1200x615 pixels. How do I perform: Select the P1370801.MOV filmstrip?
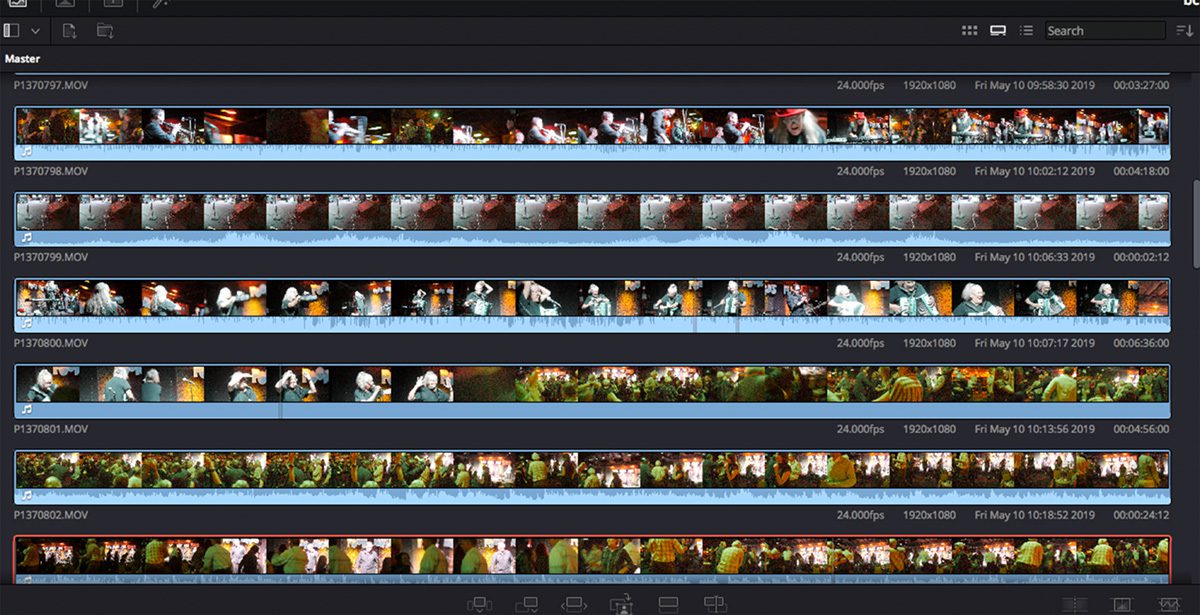[592, 477]
